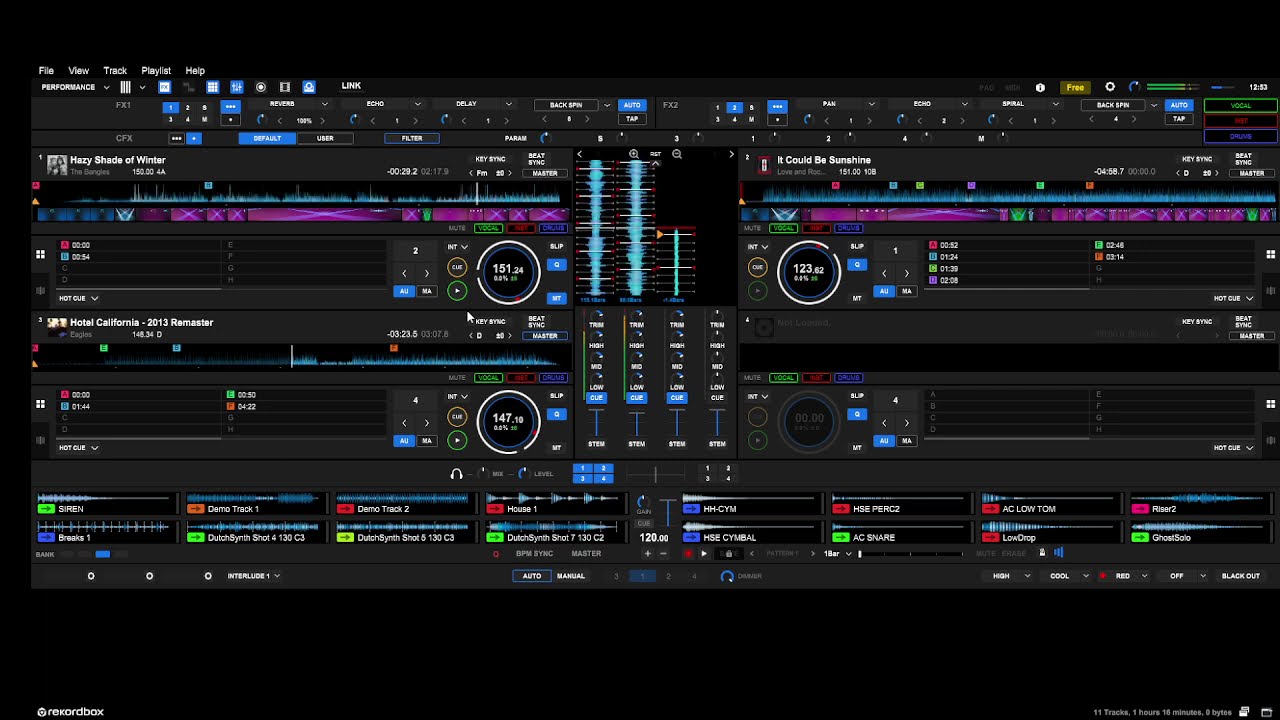Open the recording panel icon

coord(261,87)
